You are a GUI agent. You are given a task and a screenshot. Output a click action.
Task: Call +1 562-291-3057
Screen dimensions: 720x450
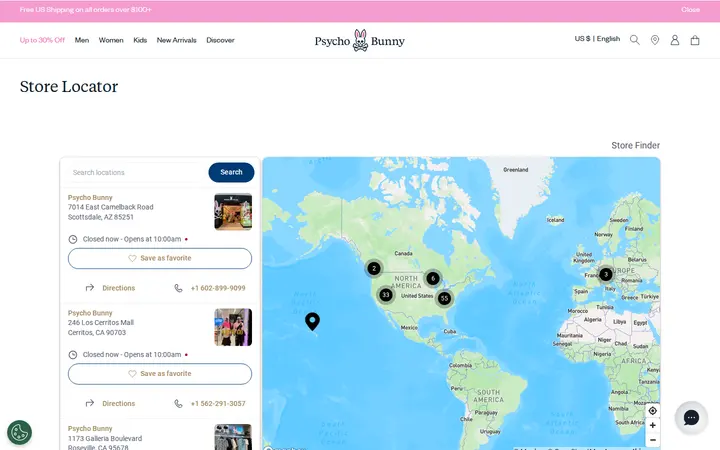[218, 403]
